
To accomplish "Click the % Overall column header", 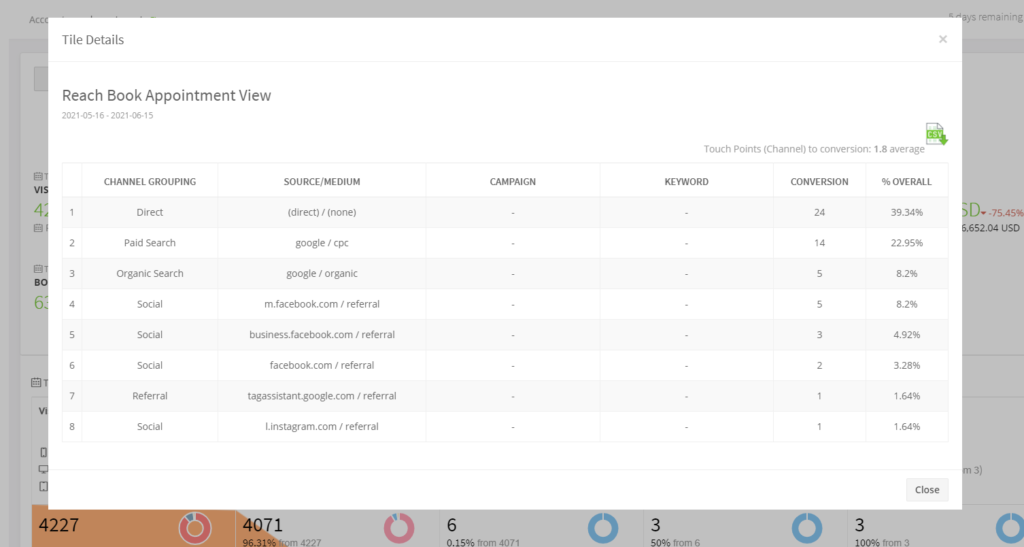I will pos(906,182).
